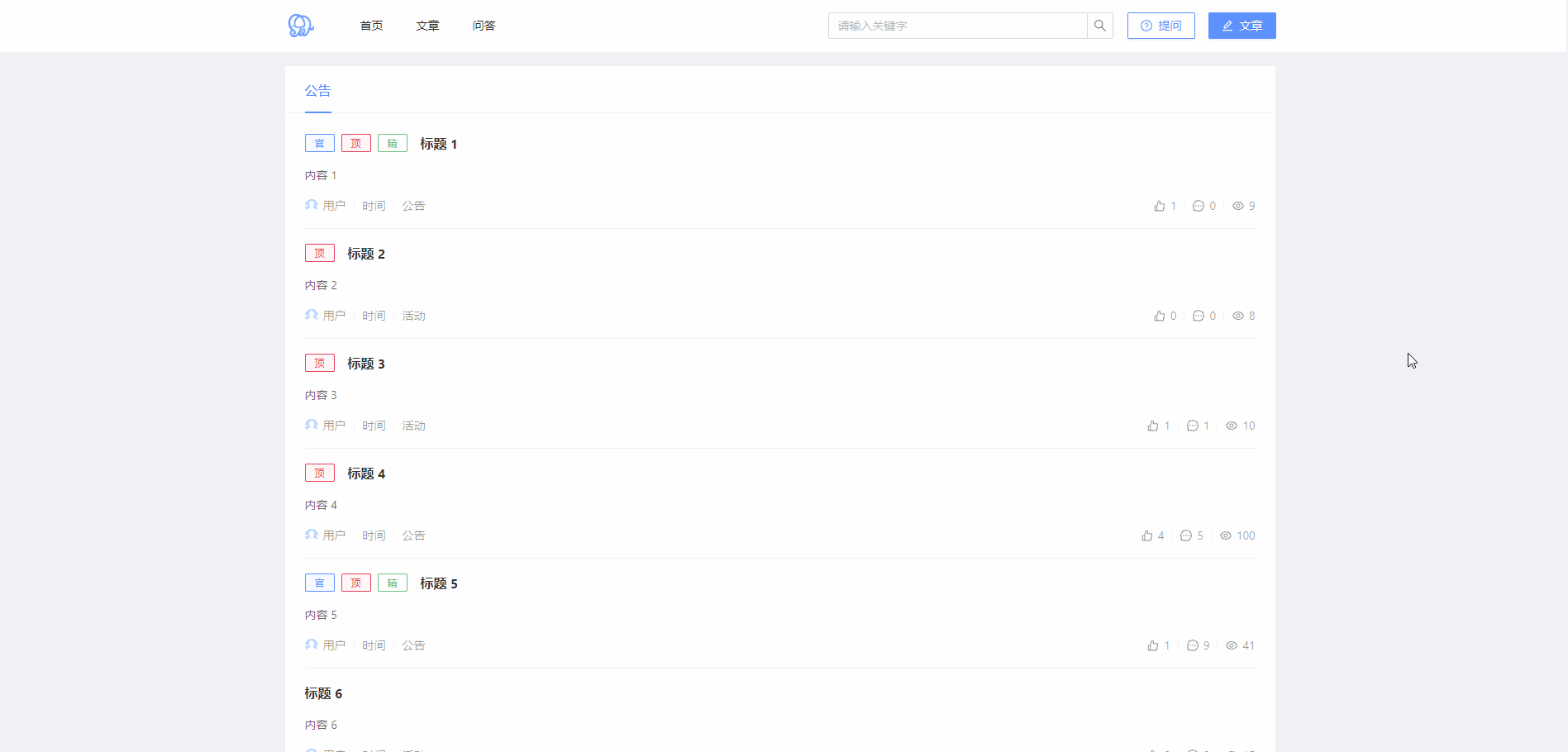
Task: Click the 活动 category of 标题 3
Action: click(x=413, y=426)
